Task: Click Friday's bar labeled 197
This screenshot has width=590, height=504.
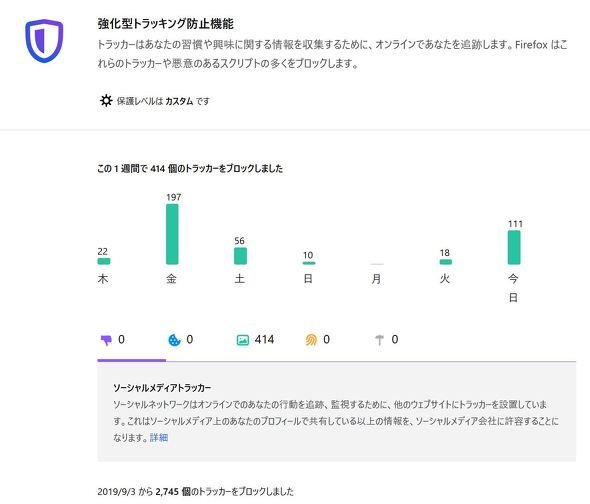Action: coord(172,234)
